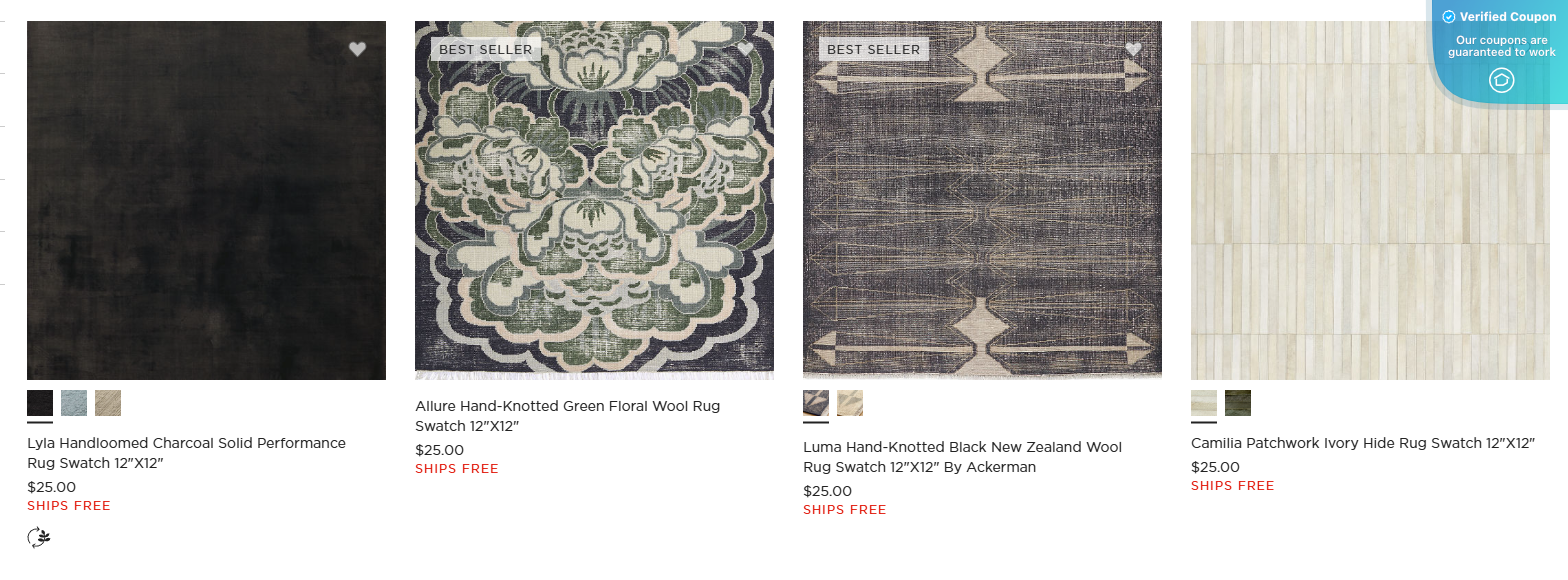Open the Verified Coupon circular icon

click(1501, 80)
